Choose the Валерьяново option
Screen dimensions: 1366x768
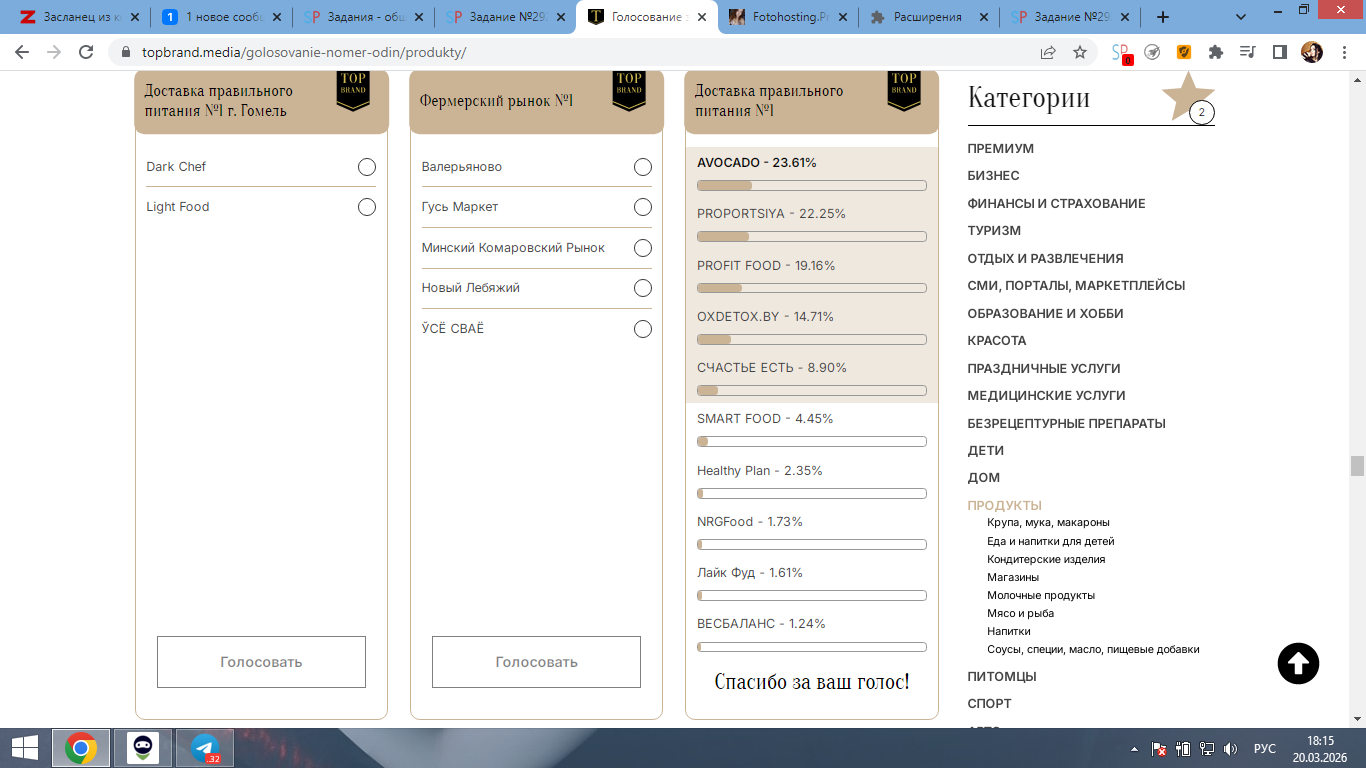pos(643,167)
